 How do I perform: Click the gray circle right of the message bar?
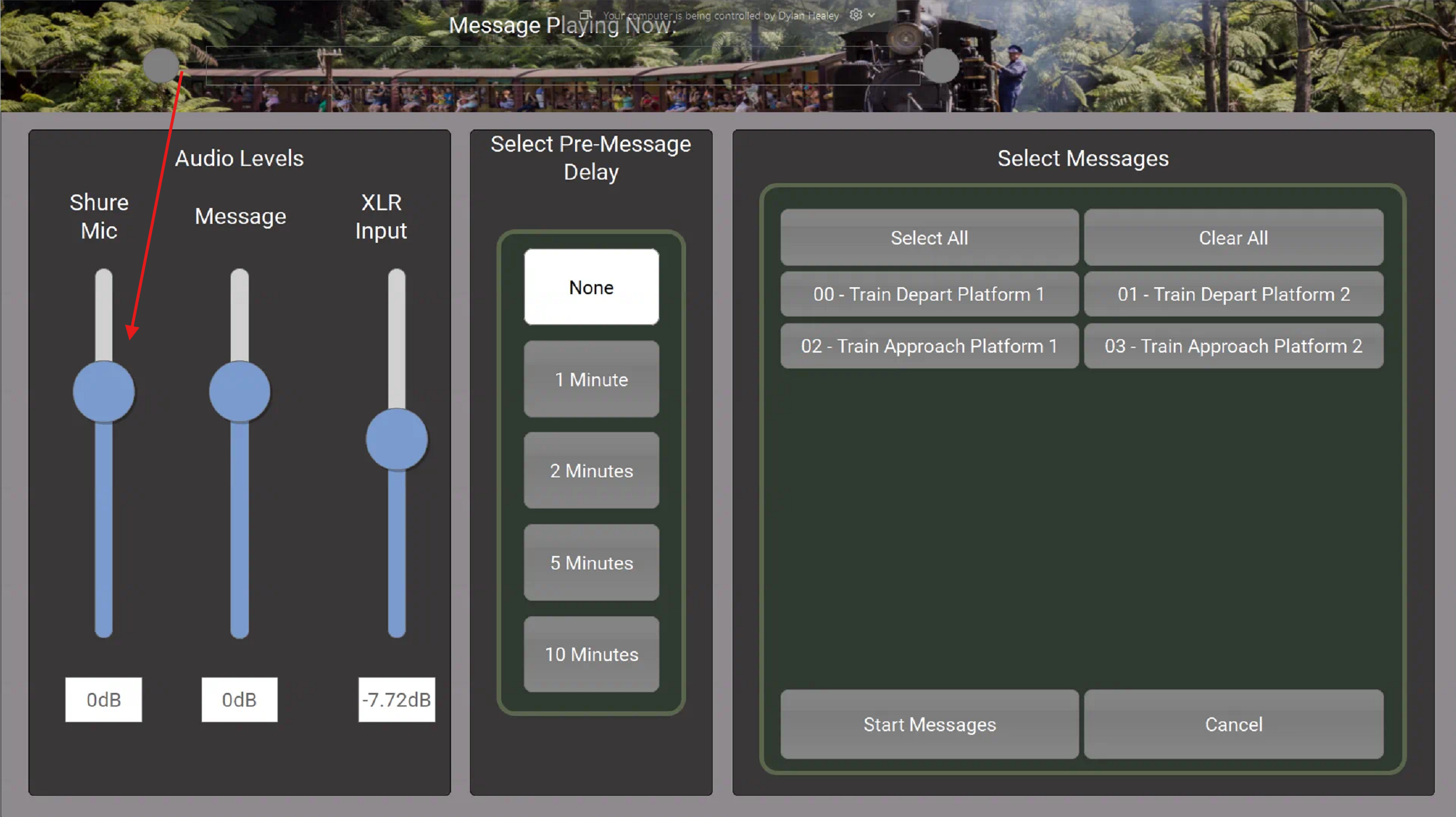coord(941,65)
